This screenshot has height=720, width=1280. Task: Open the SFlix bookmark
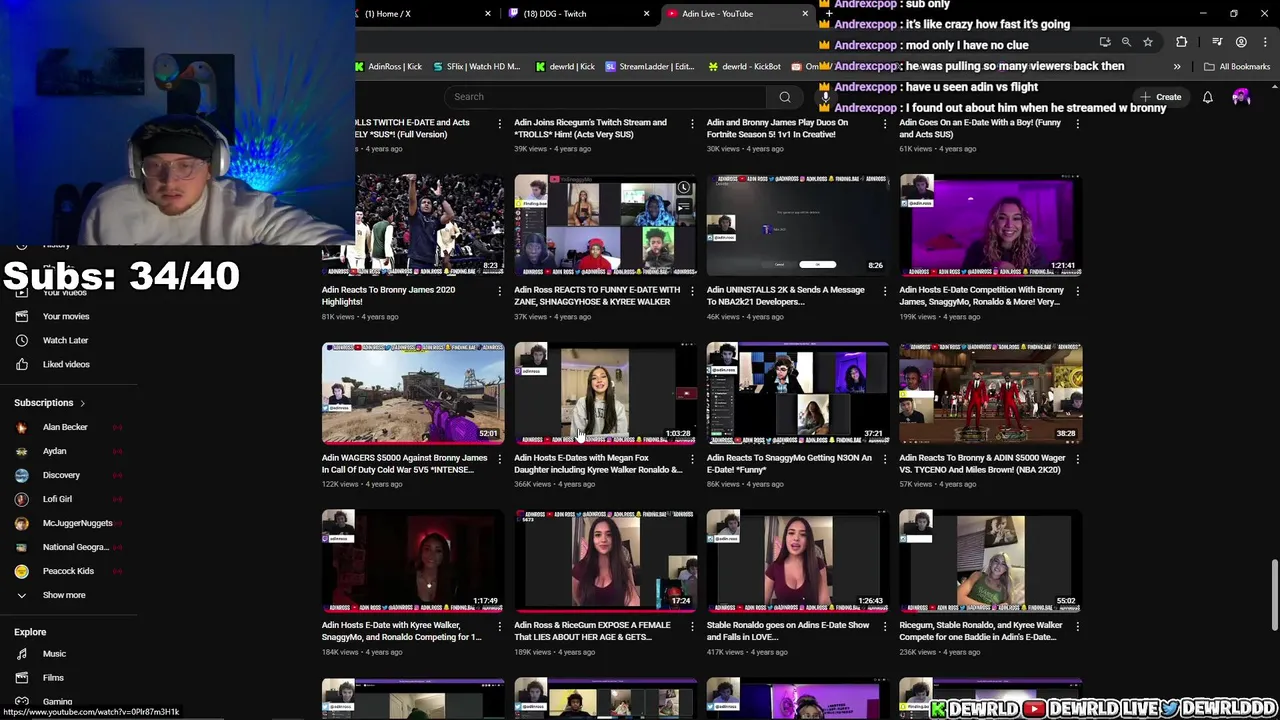pos(477,67)
